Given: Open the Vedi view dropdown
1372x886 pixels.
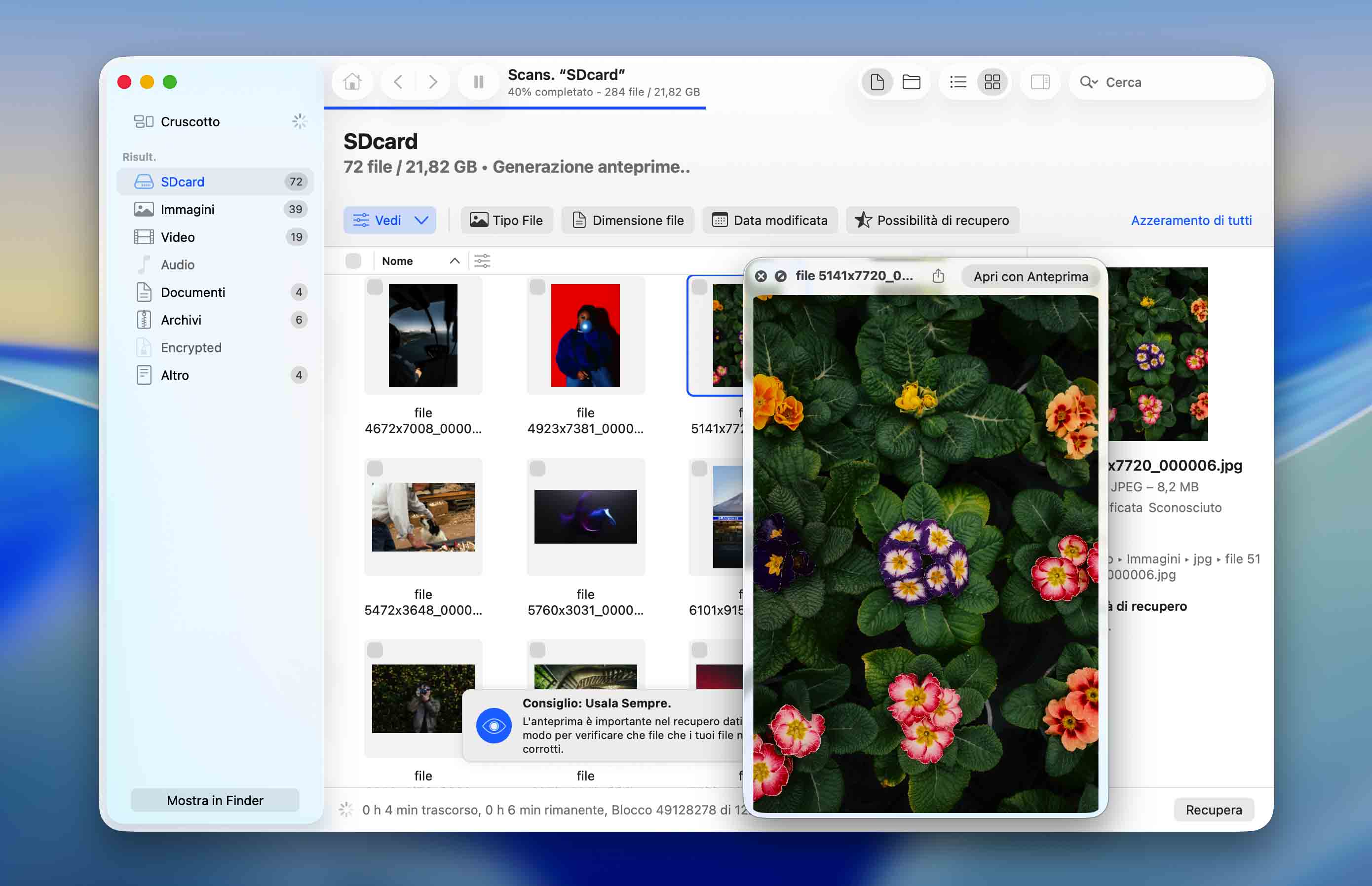Looking at the screenshot, I should pyautogui.click(x=389, y=221).
